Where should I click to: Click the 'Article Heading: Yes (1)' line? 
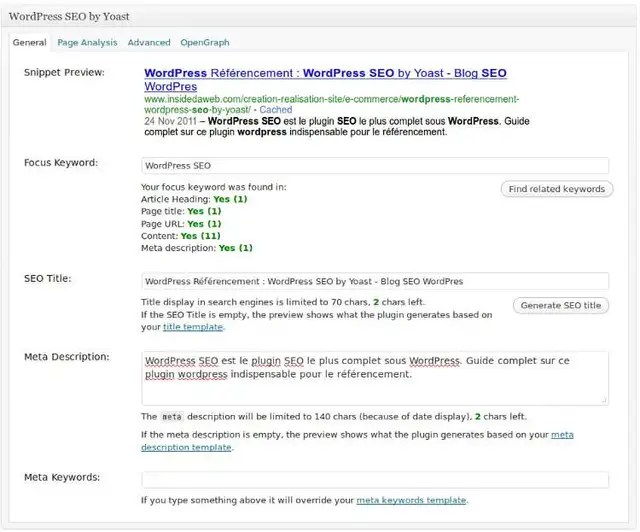[x=194, y=199]
